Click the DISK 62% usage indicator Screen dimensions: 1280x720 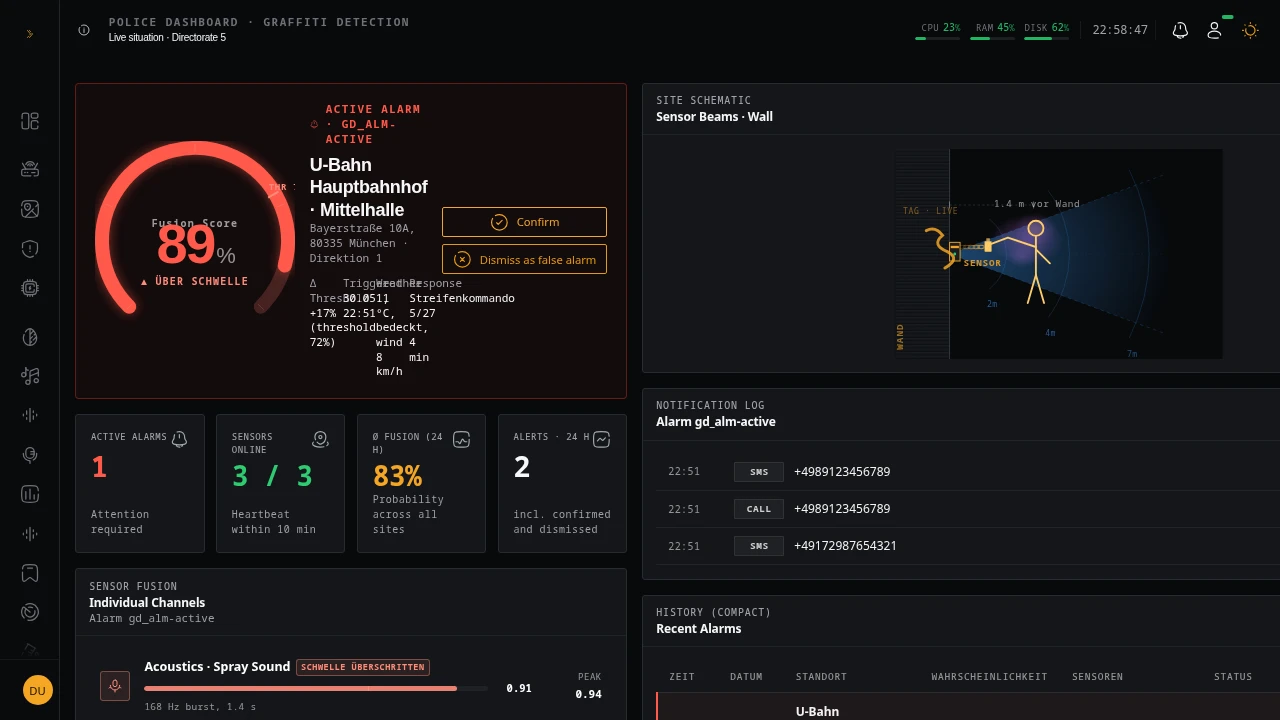tap(1047, 31)
